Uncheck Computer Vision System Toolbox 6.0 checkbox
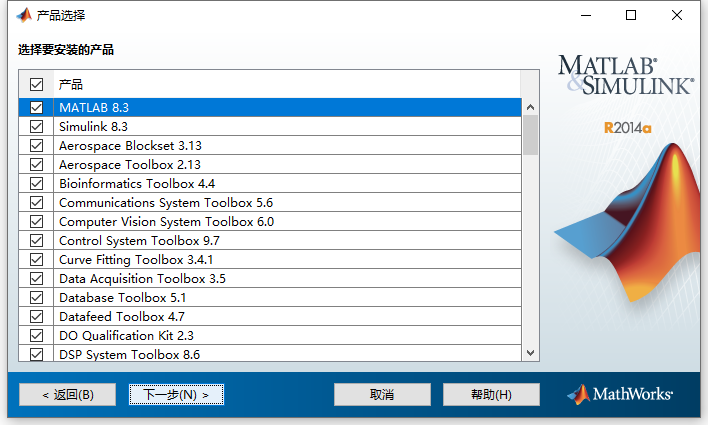Image resolution: width=708 pixels, height=425 pixels. [37, 221]
